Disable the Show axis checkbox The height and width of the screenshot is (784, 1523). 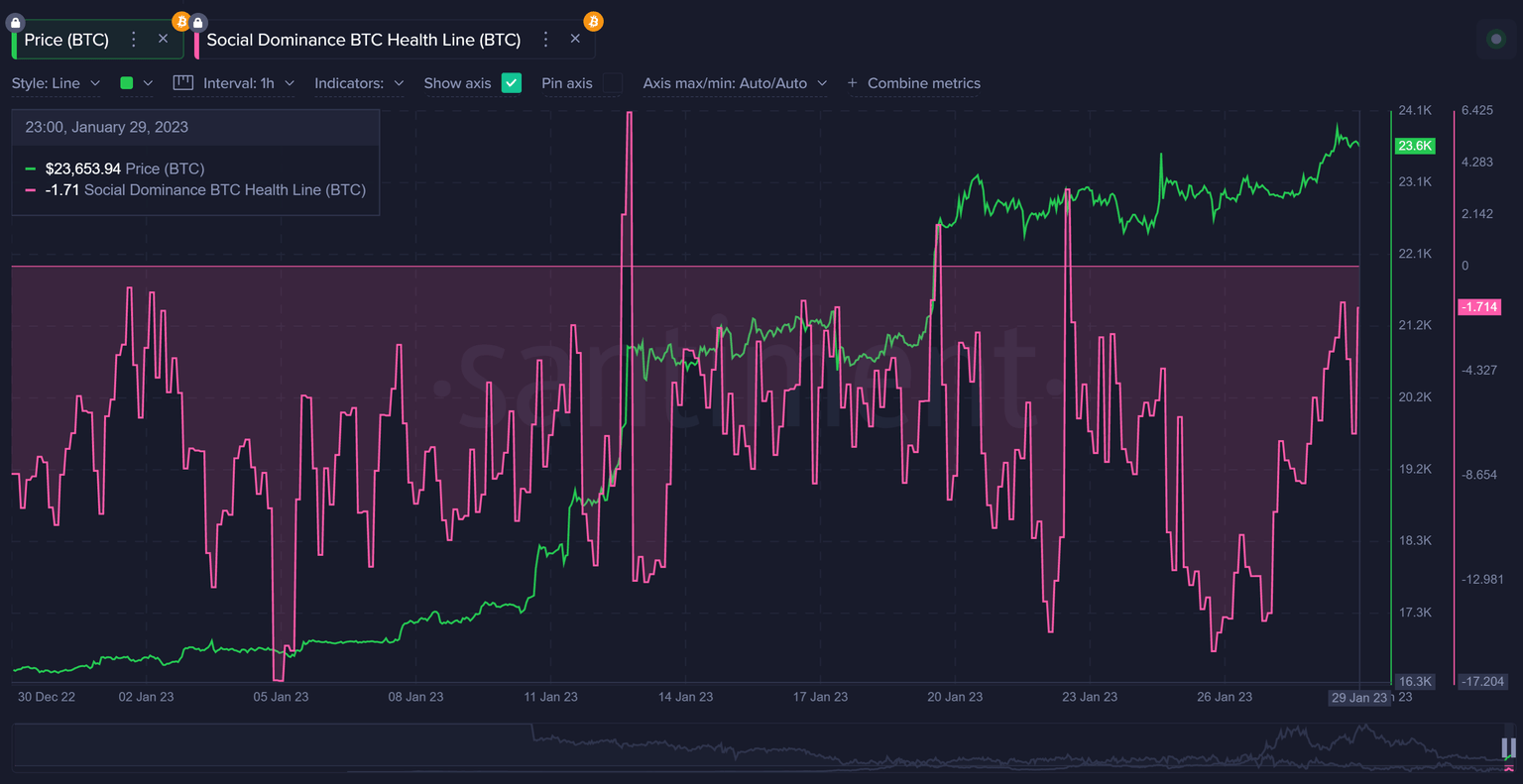511,83
